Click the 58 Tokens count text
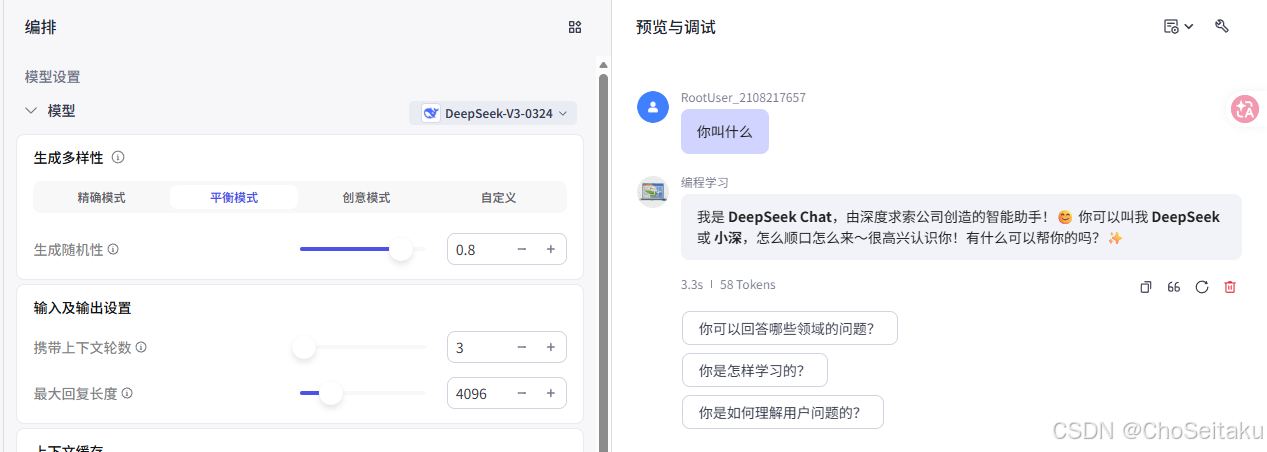The height and width of the screenshot is (452, 1267). click(747, 285)
